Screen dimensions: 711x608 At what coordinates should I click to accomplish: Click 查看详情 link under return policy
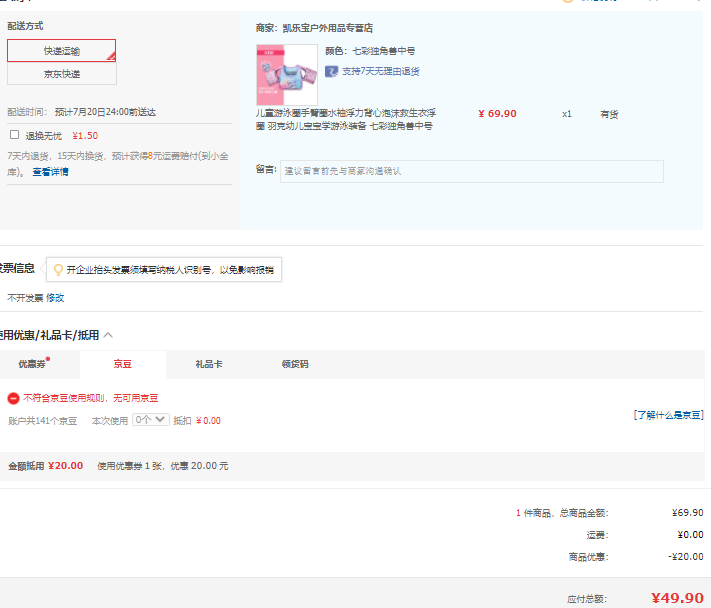coord(50,172)
